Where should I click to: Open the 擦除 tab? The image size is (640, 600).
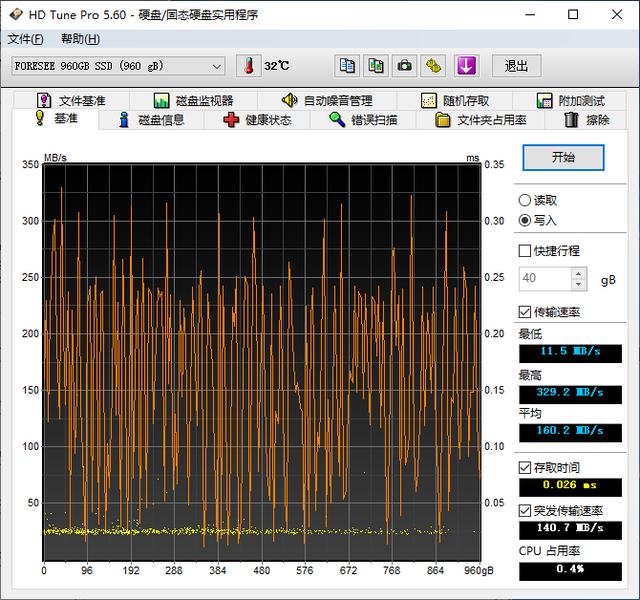(586, 120)
